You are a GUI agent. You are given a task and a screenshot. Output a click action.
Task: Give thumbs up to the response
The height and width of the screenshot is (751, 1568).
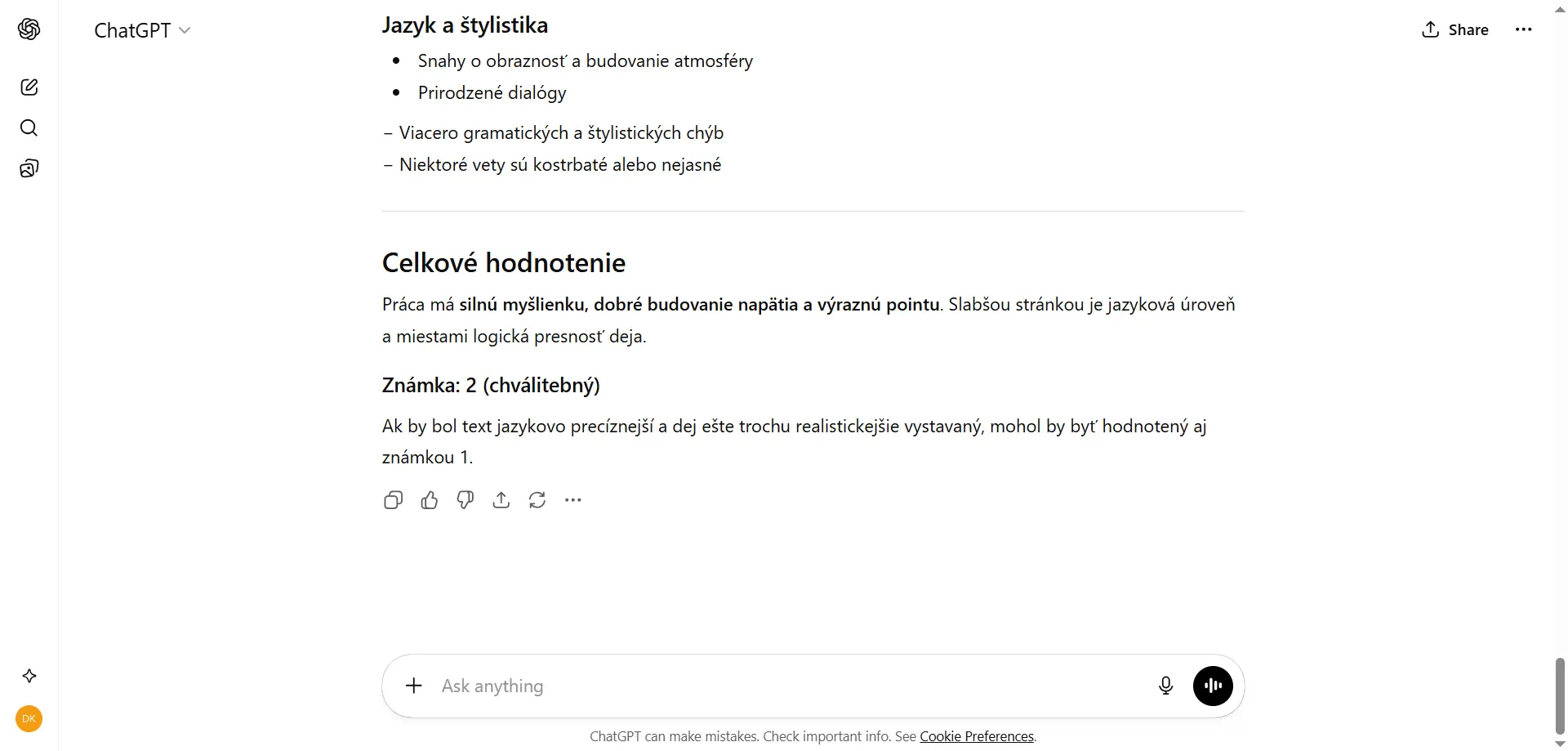pyautogui.click(x=430, y=500)
